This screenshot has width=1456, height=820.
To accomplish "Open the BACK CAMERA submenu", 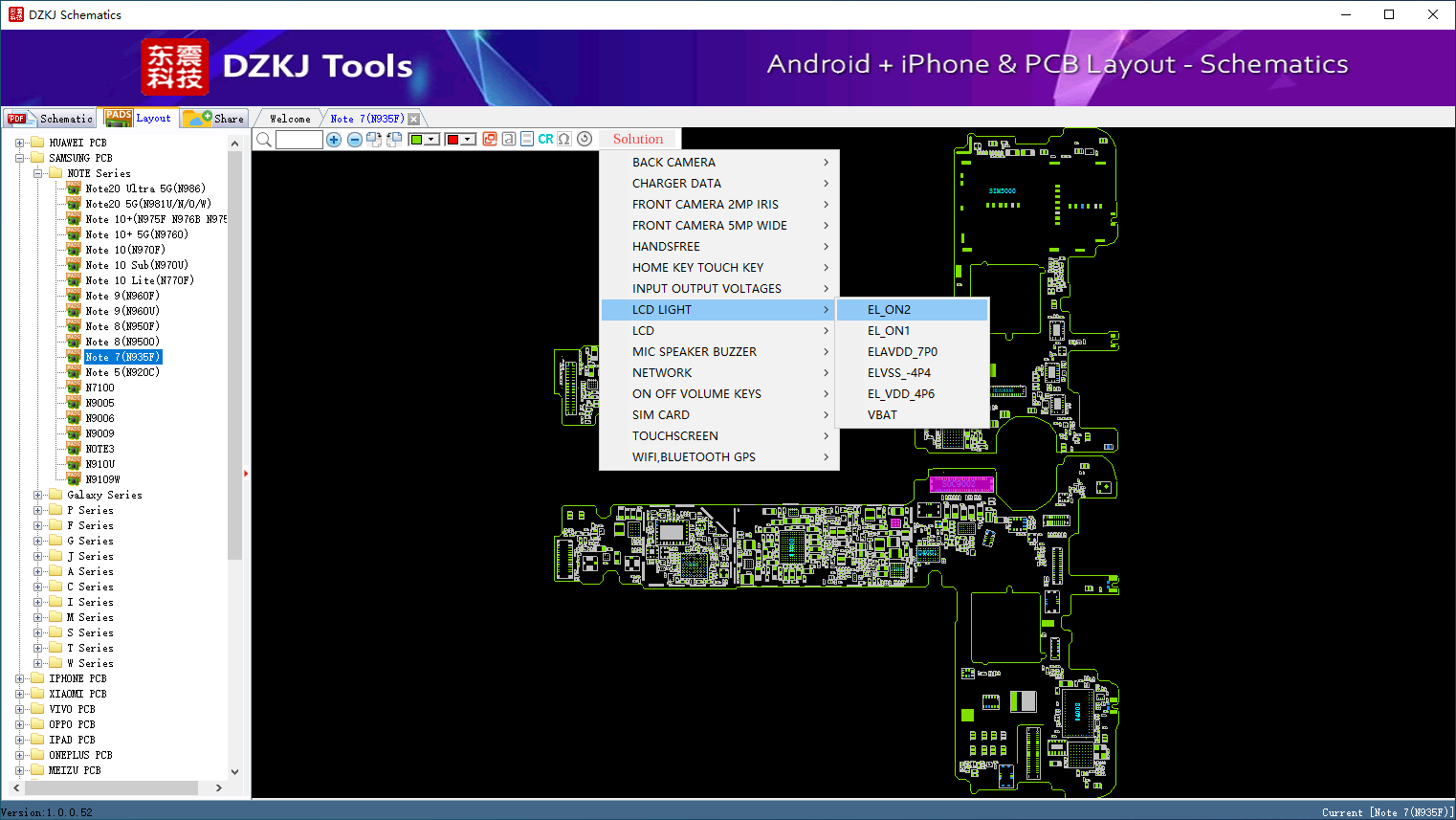I will point(719,162).
